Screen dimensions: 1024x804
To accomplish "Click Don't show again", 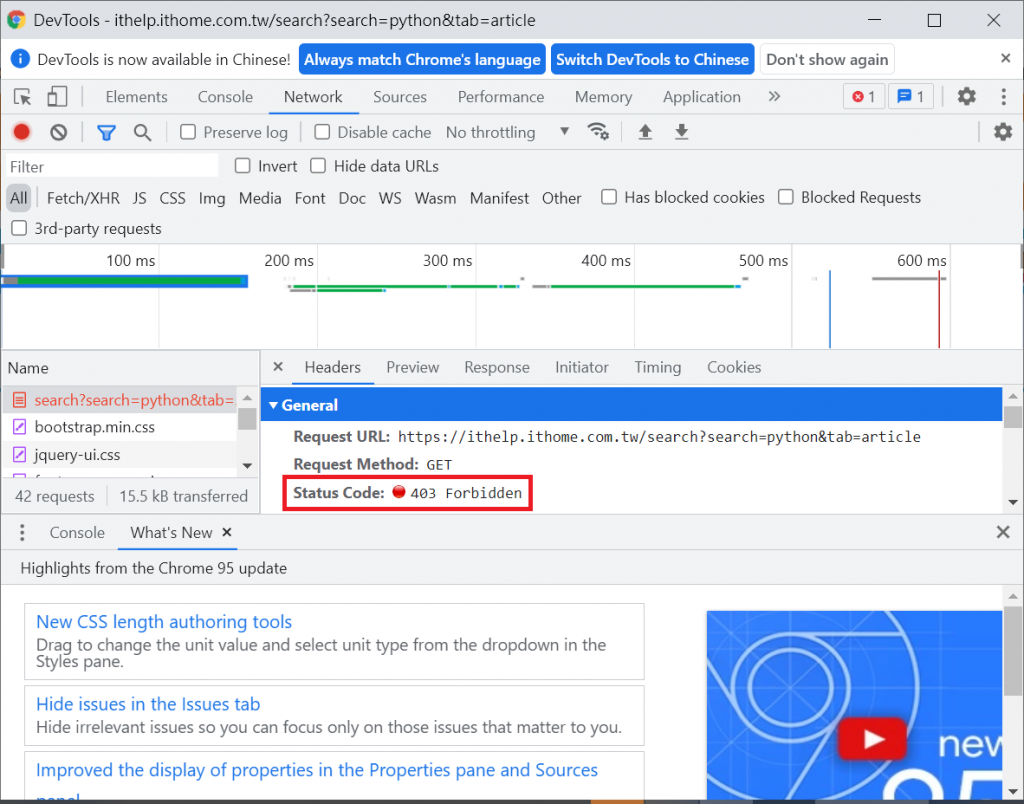I will tap(827, 59).
